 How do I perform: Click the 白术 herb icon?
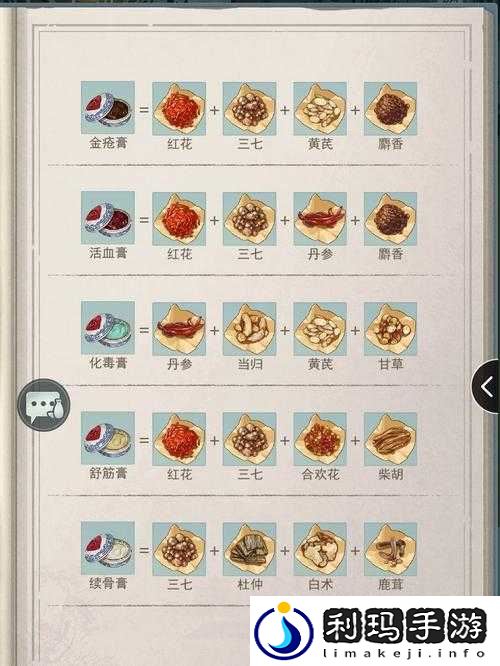(x=320, y=548)
